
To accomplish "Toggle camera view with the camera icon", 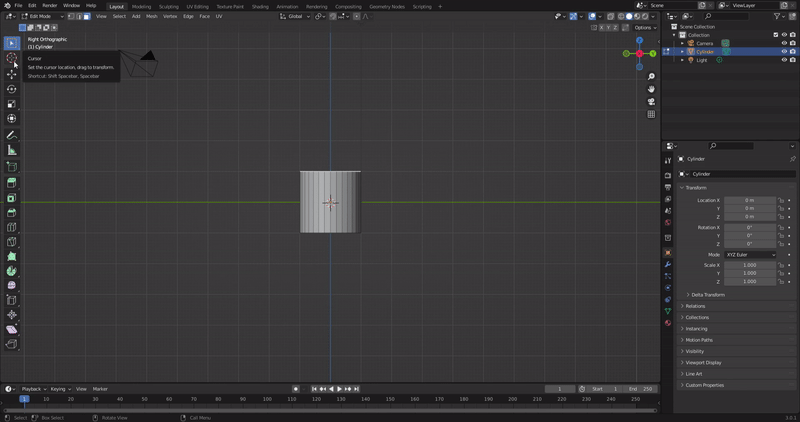I will tap(651, 102).
